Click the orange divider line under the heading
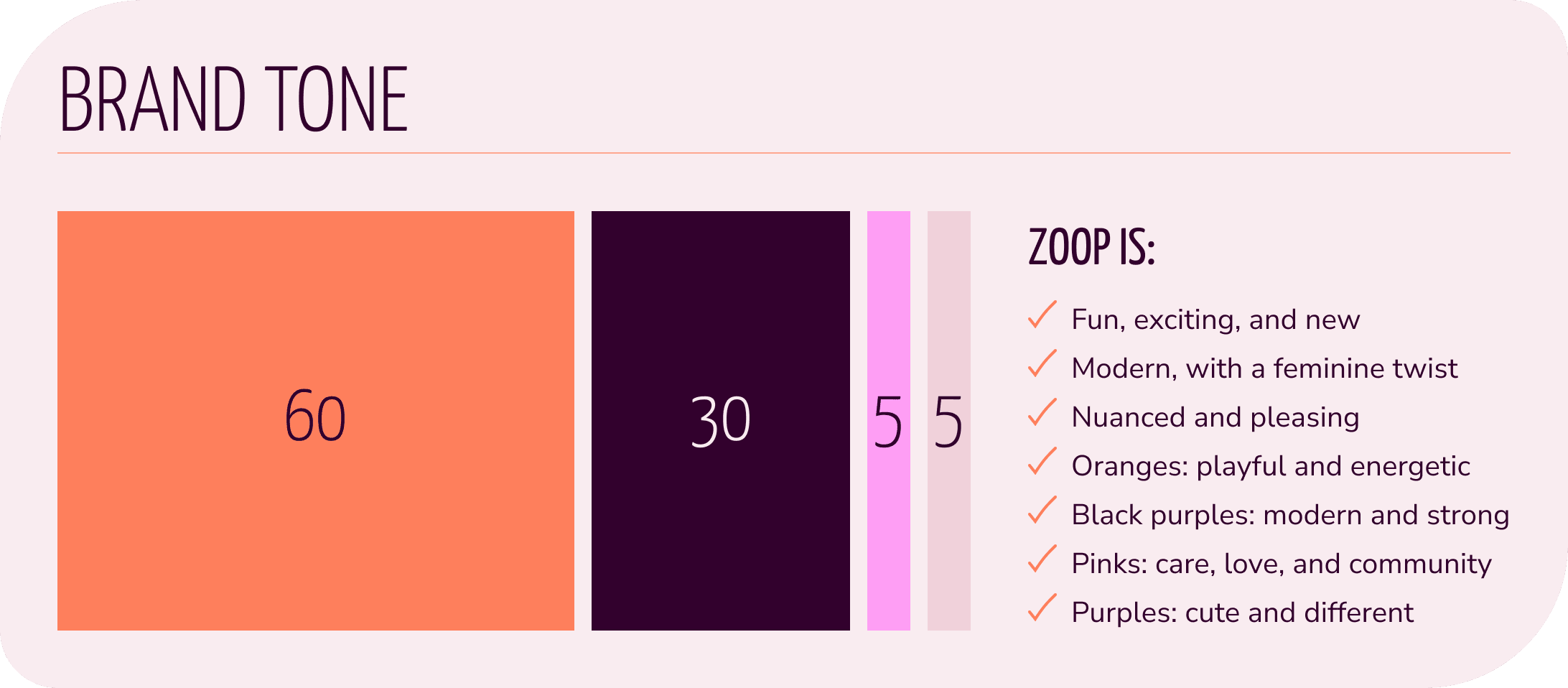1568x688 pixels. (x=783, y=153)
